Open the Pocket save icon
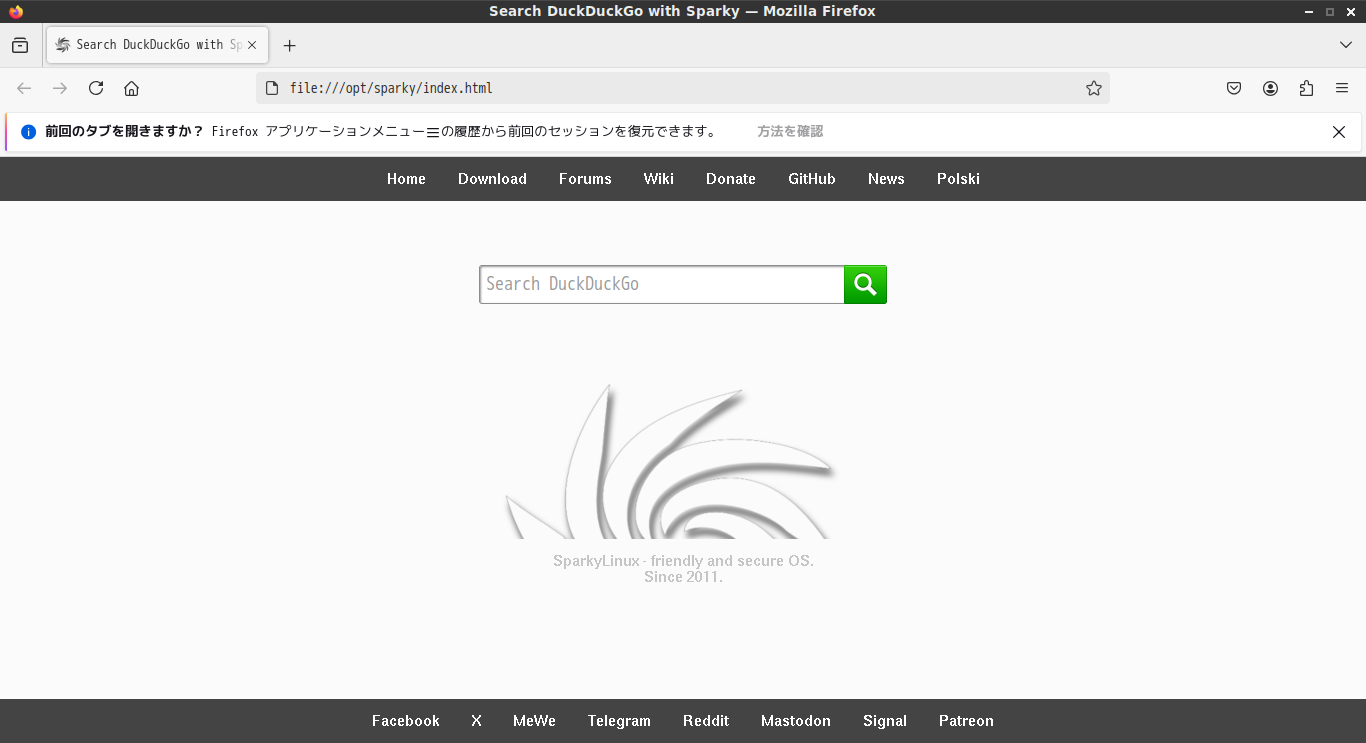Image resolution: width=1366 pixels, height=743 pixels. [1234, 88]
